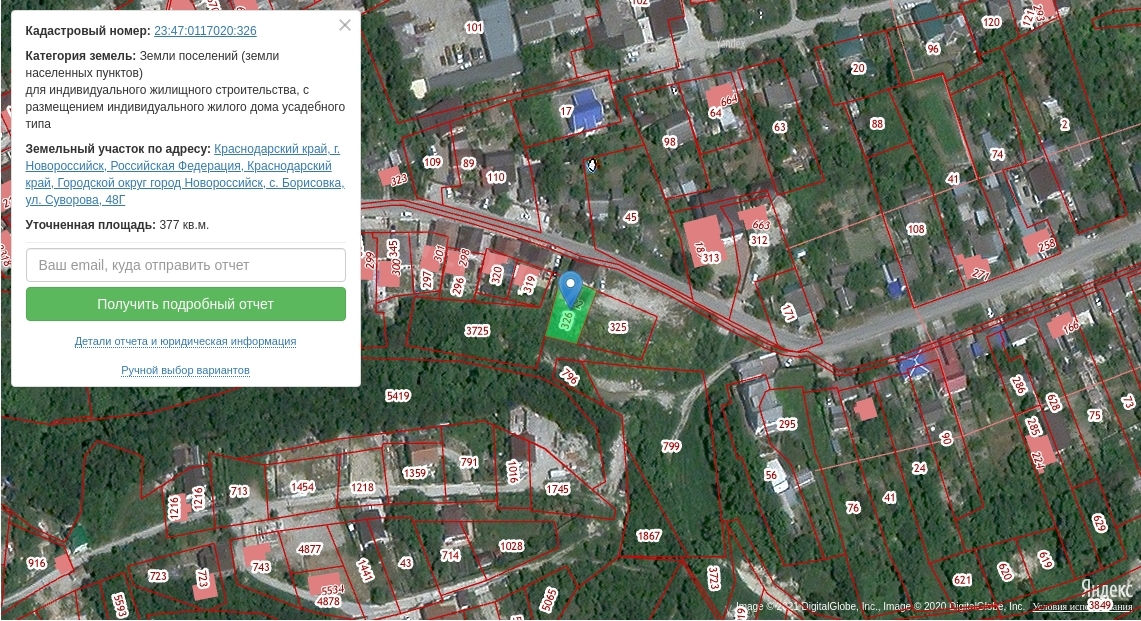
Task: Select parcel label 3725
Action: (x=477, y=331)
